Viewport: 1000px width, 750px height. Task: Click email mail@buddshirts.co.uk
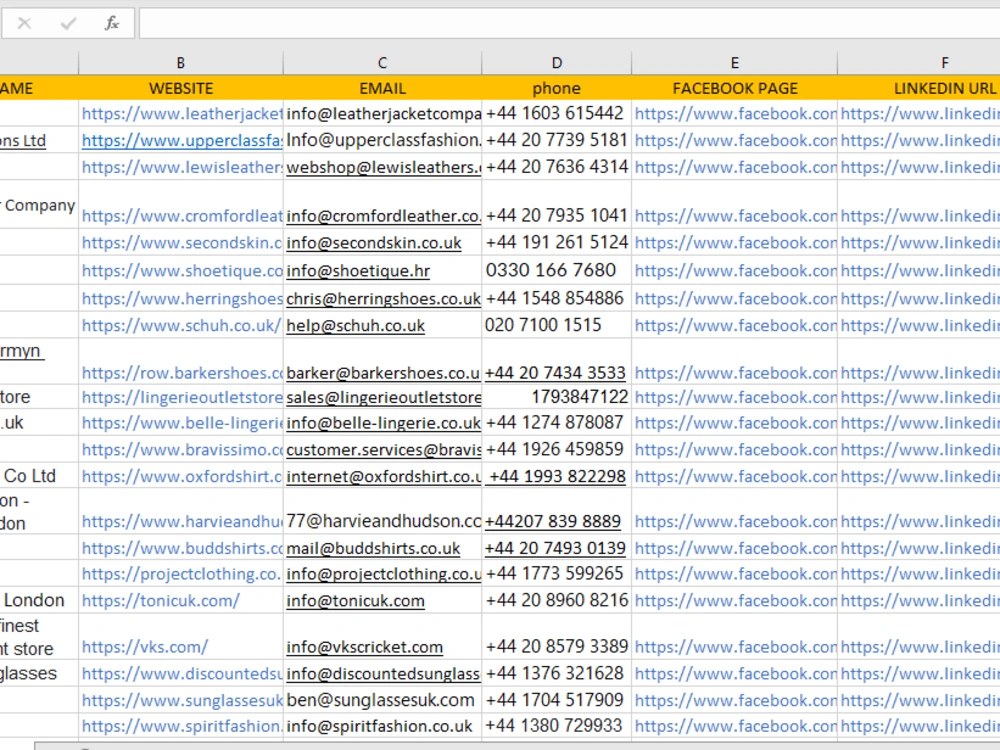(373, 548)
